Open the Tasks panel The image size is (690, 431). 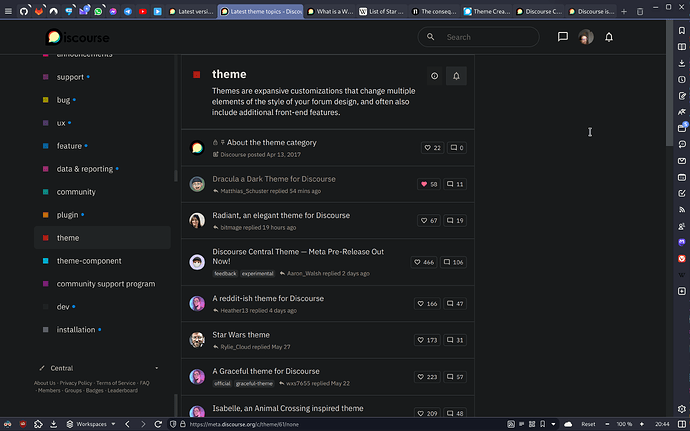point(682,193)
